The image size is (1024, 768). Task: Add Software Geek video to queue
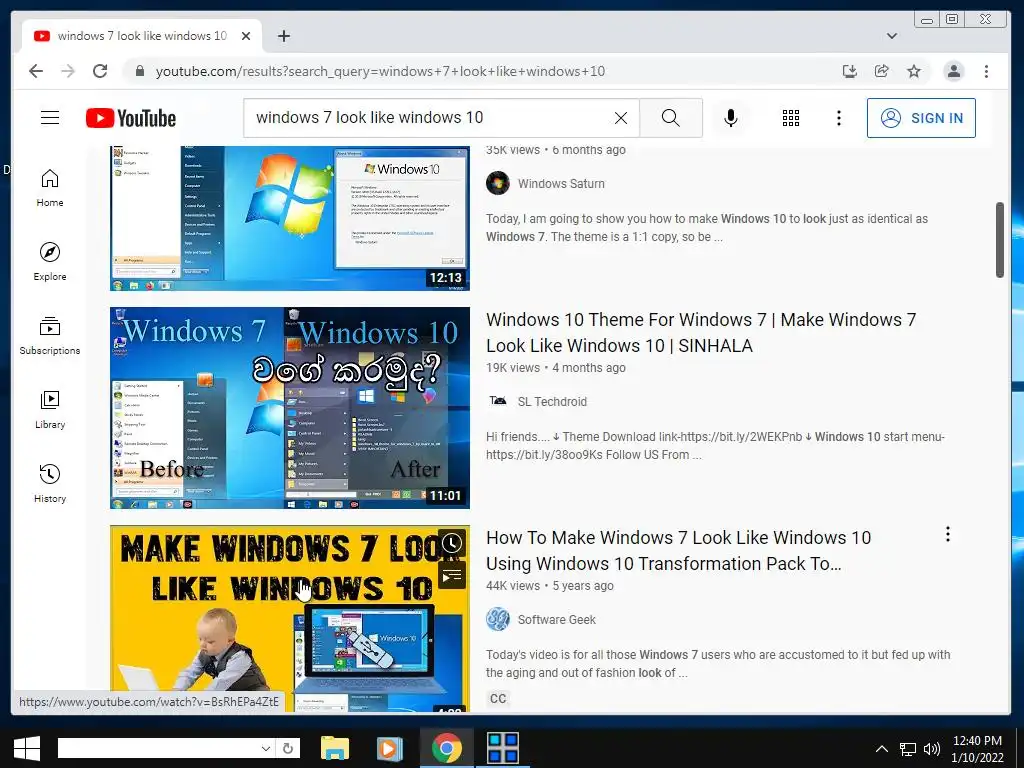tap(451, 575)
